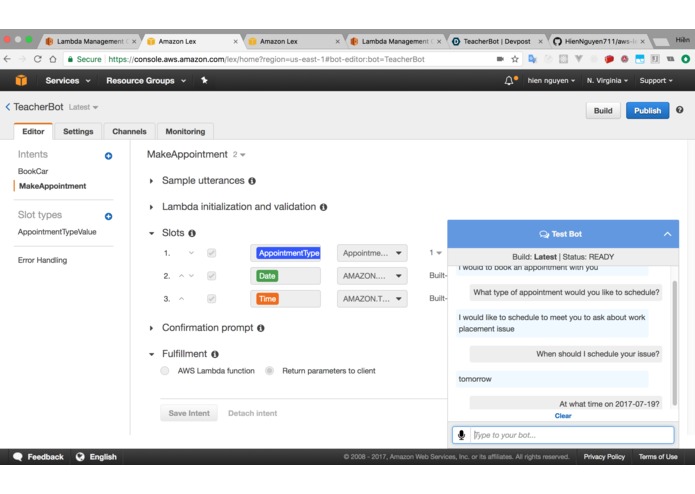Move AppointmentType slot down with arrow
Image resolution: width=695 pixels, height=494 pixels.
coord(191,253)
